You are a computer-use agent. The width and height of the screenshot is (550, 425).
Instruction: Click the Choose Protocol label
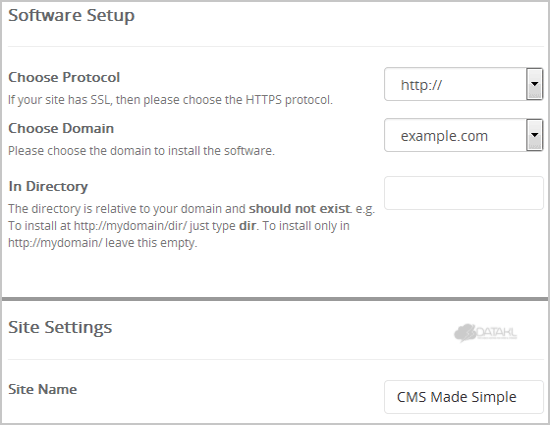coord(64,77)
